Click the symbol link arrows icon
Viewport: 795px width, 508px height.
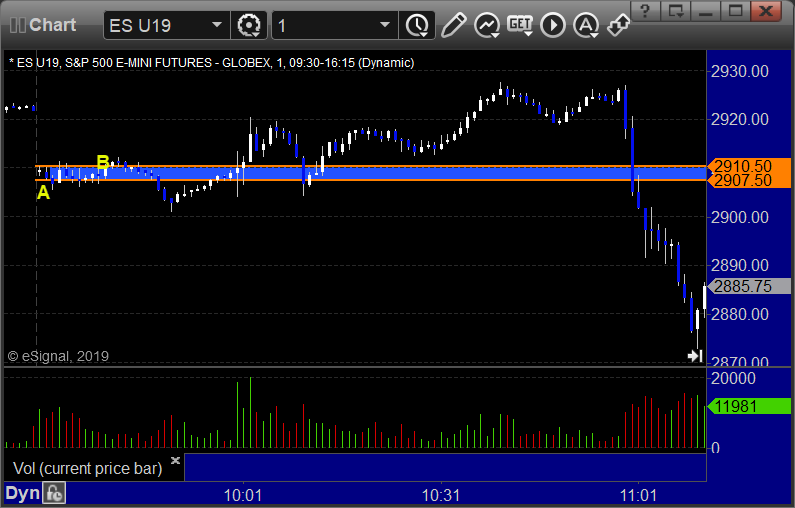(618, 25)
